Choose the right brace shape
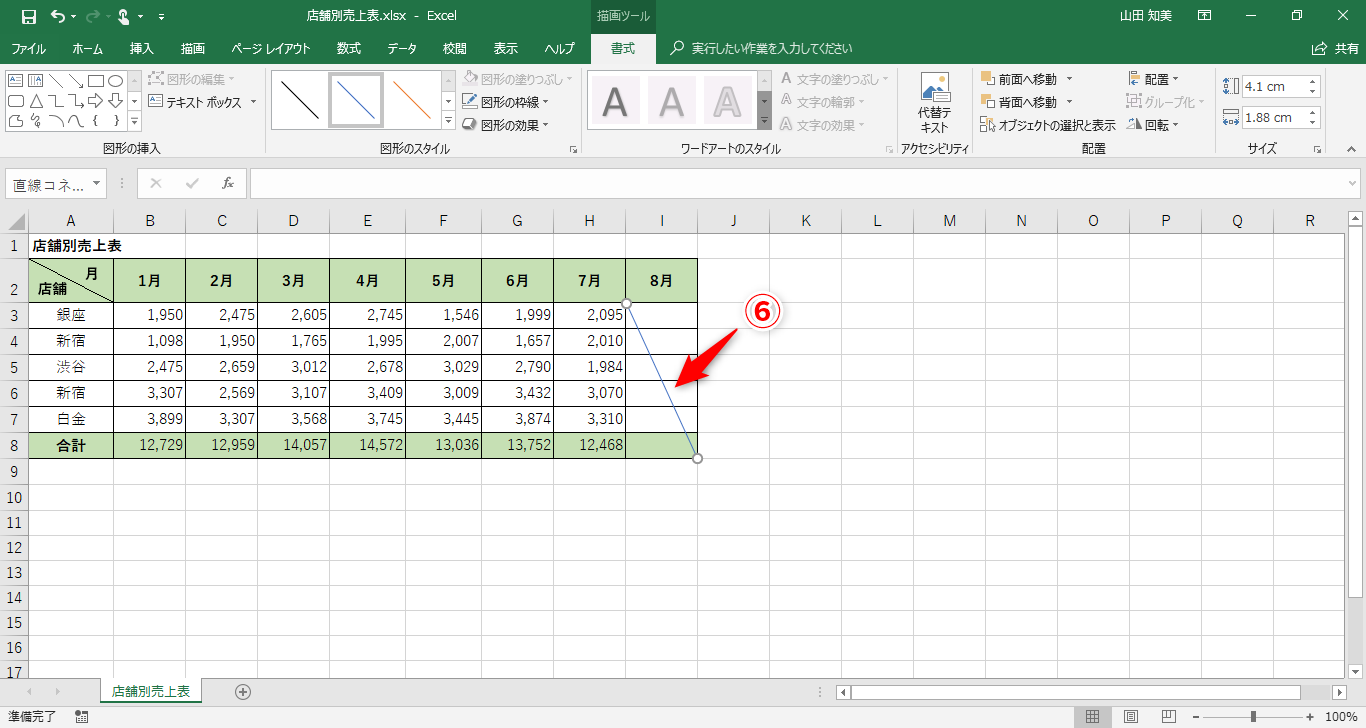This screenshot has height=728, width=1366. (x=115, y=121)
